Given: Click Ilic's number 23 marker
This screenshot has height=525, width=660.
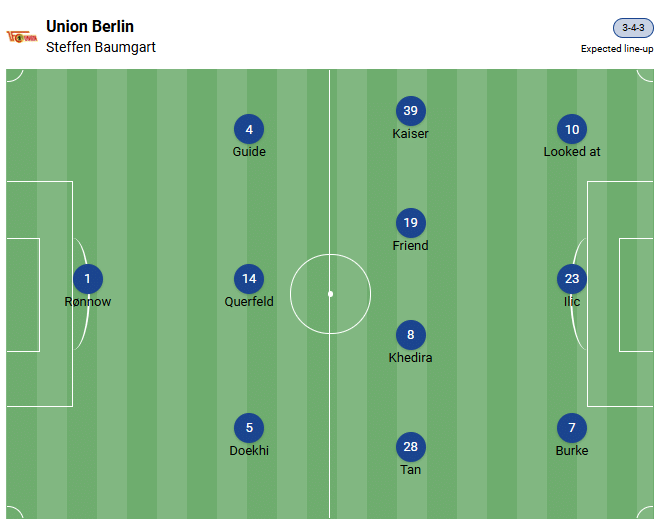Looking at the screenshot, I should click(572, 279).
